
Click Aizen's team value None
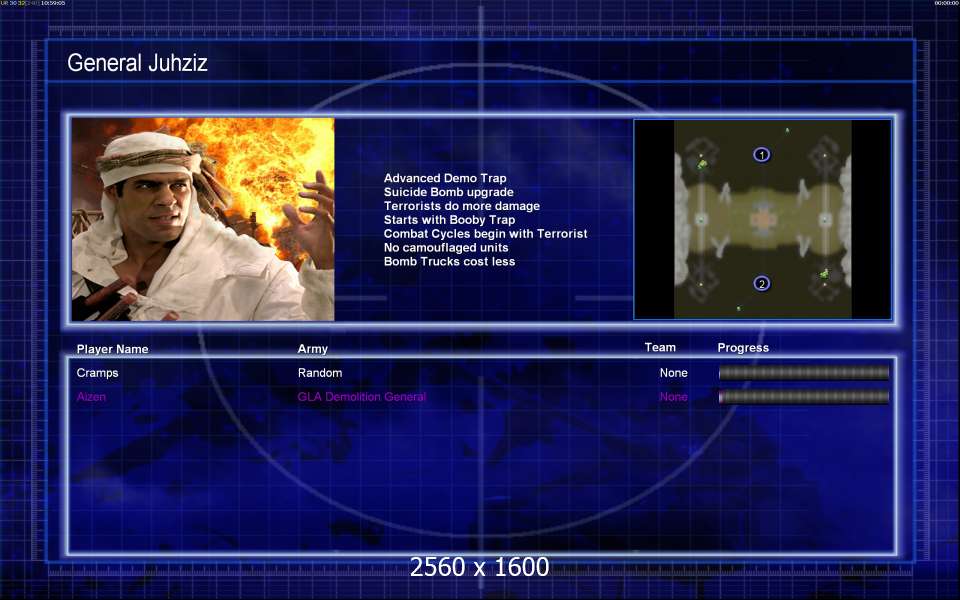pyautogui.click(x=673, y=397)
